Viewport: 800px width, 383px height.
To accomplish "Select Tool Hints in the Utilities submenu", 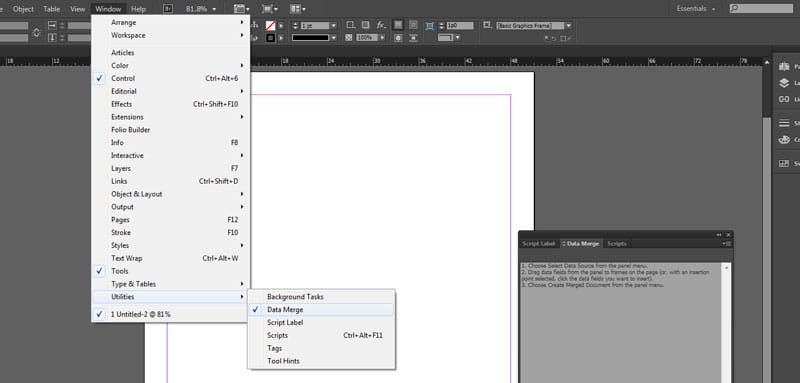I will click(x=321, y=361).
